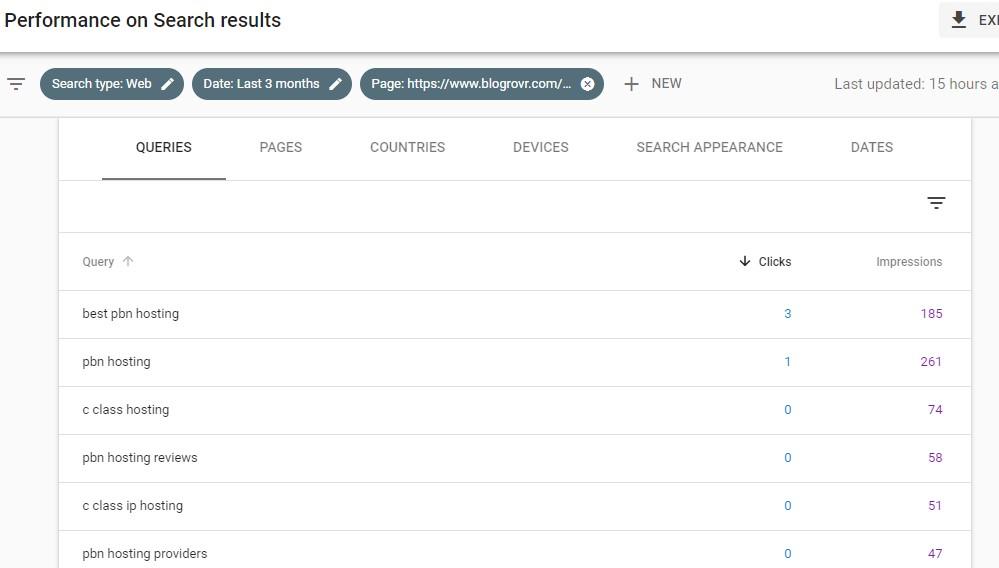The image size is (999, 568).
Task: Click pencil icon on Date chip
Action: coord(336,84)
